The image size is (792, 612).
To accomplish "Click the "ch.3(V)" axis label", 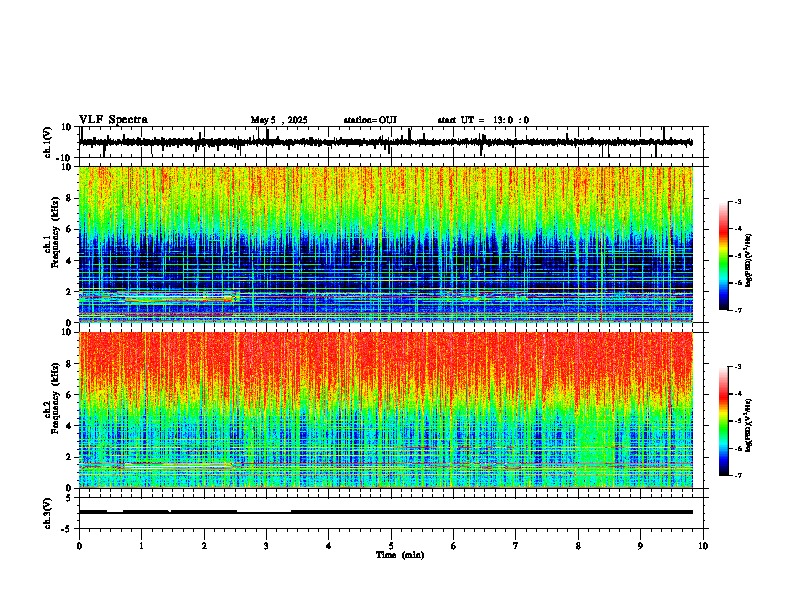I will tap(48, 513).
